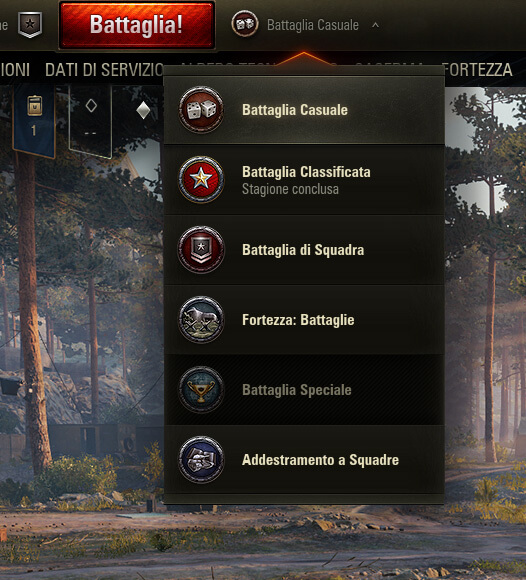The image size is (526, 580).
Task: Choose Addestramento a Squadre option
Action: [304, 460]
